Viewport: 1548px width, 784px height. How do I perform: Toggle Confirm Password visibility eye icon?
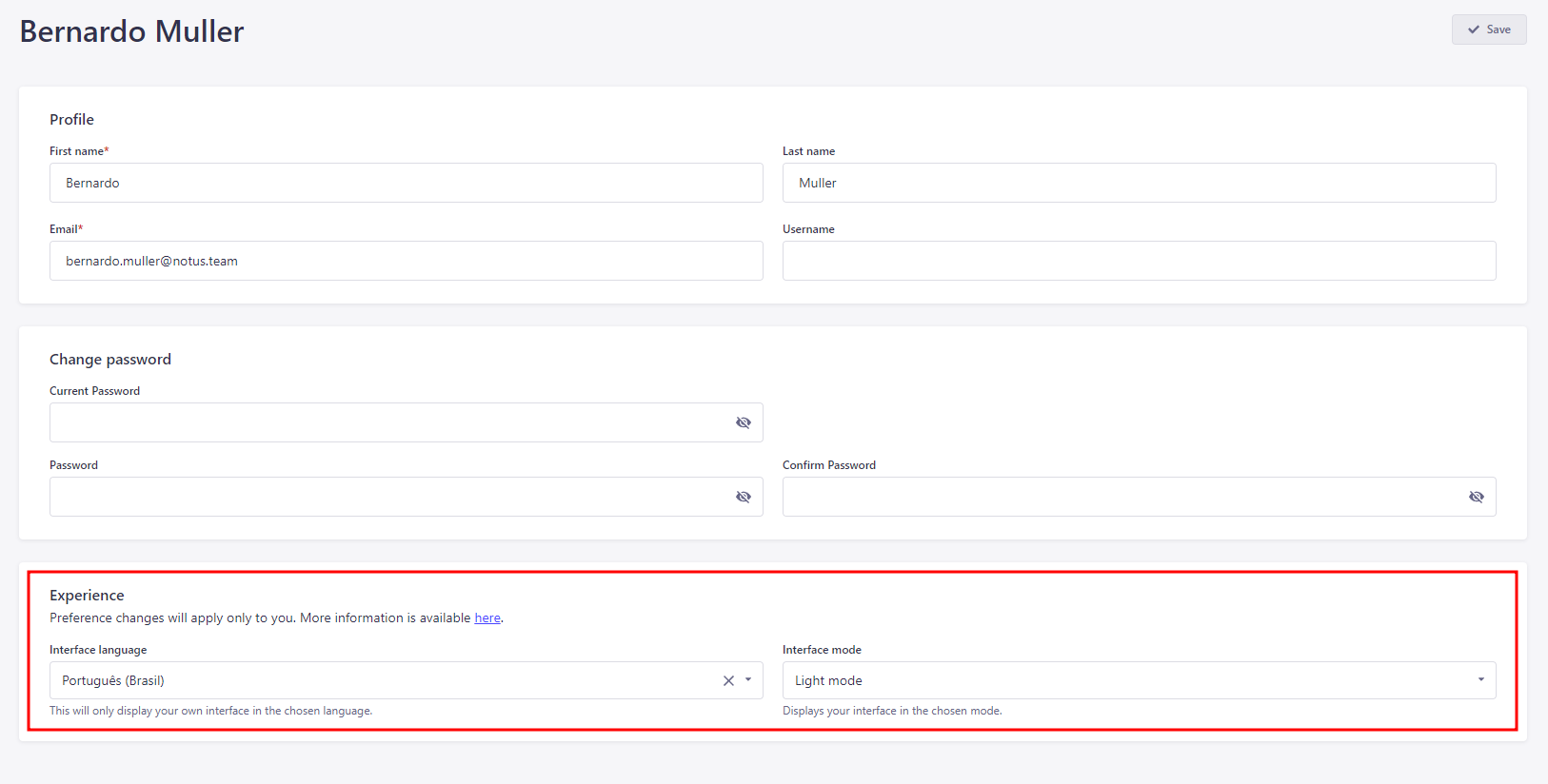point(1477,497)
